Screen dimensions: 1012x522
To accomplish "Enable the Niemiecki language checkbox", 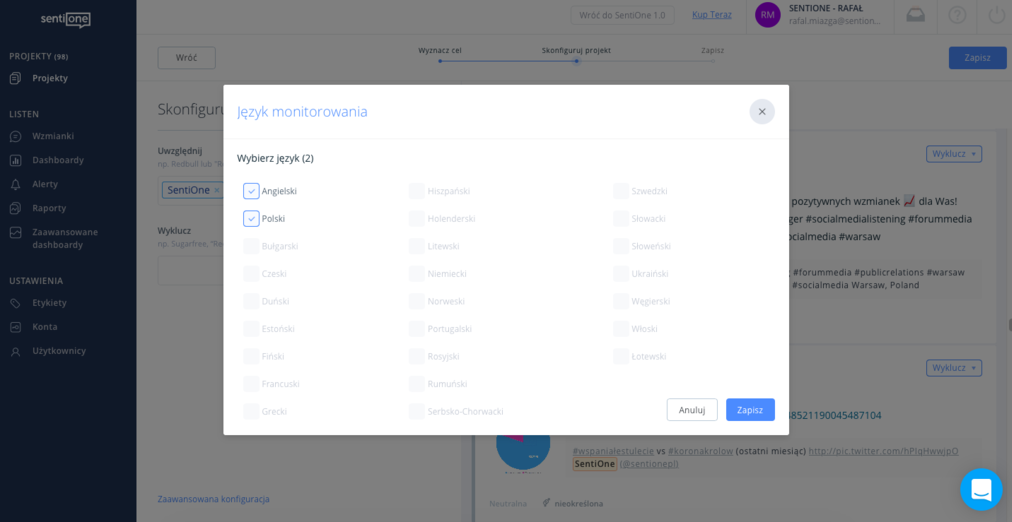I will 417,274.
